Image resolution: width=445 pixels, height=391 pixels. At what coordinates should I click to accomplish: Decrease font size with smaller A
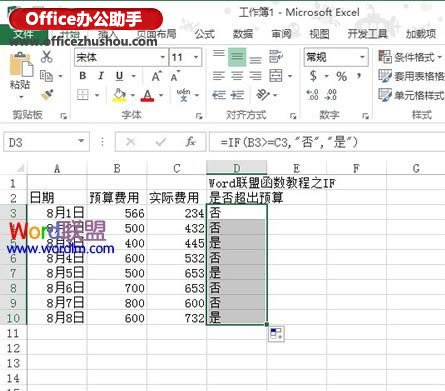[x=175, y=76]
